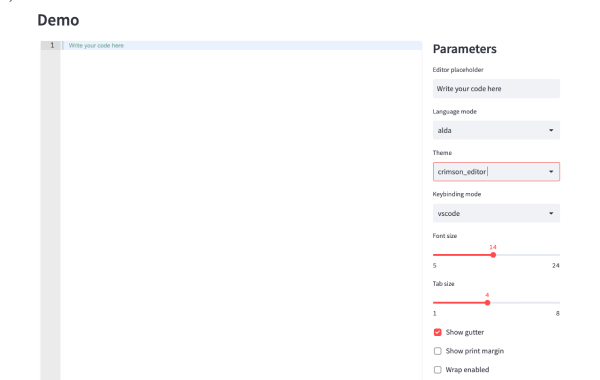Click the Tab size maximum value 8
The width and height of the screenshot is (600, 380).
[x=558, y=313]
